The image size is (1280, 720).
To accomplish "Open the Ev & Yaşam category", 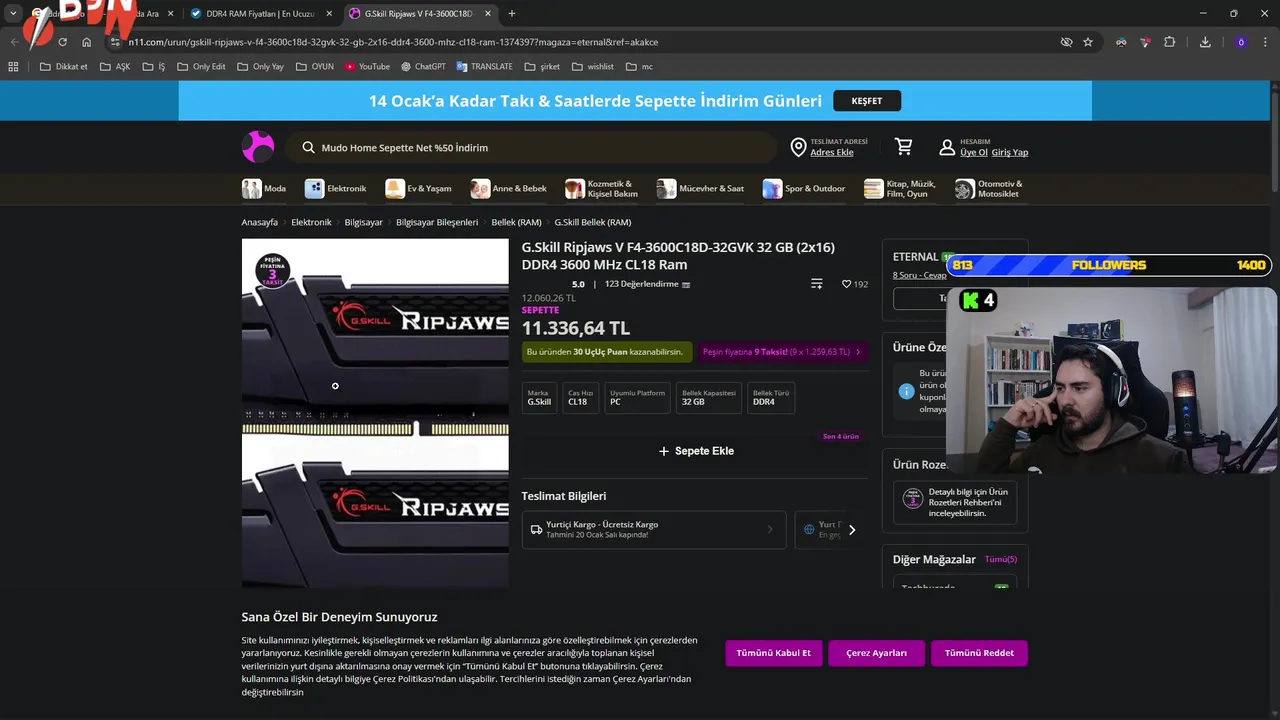I will tap(418, 188).
